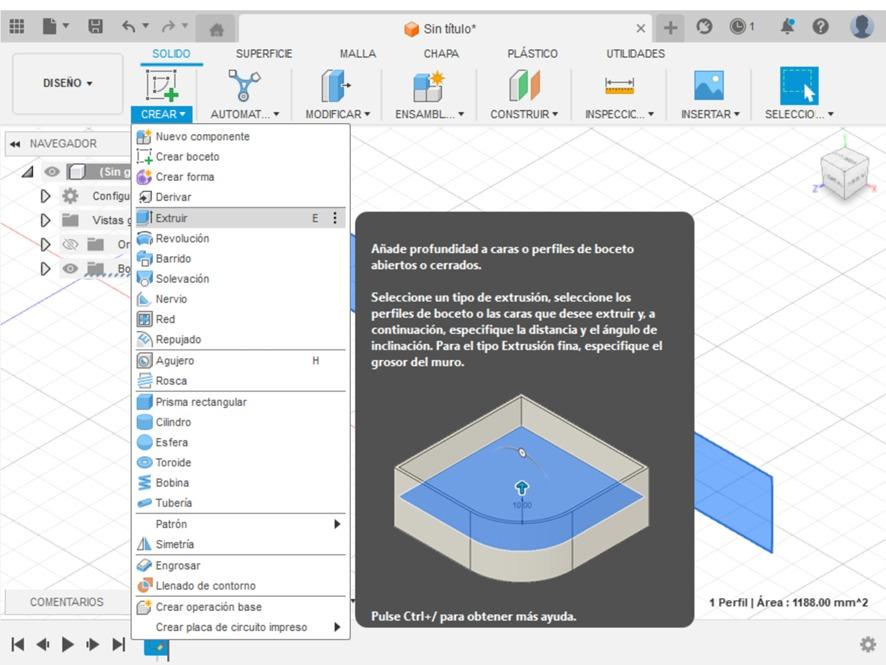Select Nuevo componente

click(240, 137)
